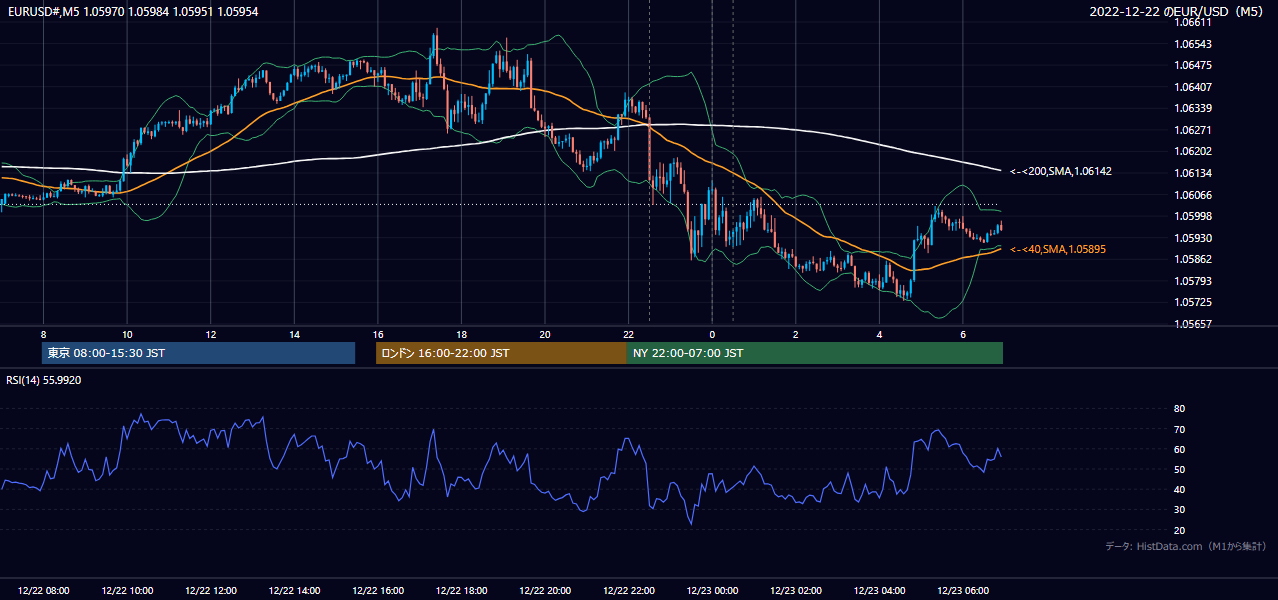1278x600 pixels.
Task: Click the RSI scale value 70
Action: (1179, 429)
